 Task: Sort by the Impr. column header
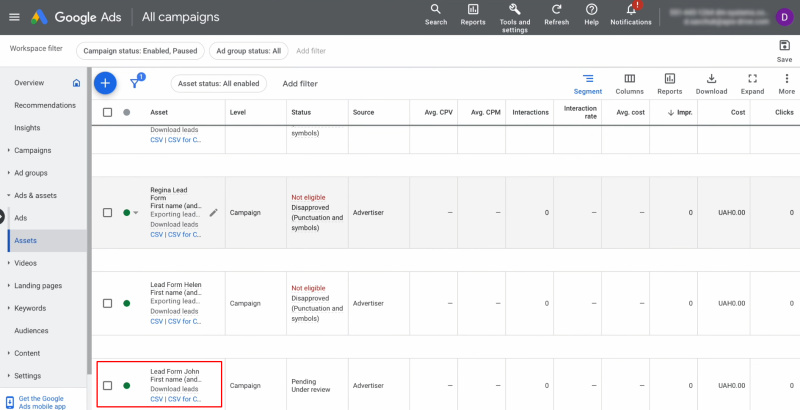click(x=683, y=112)
